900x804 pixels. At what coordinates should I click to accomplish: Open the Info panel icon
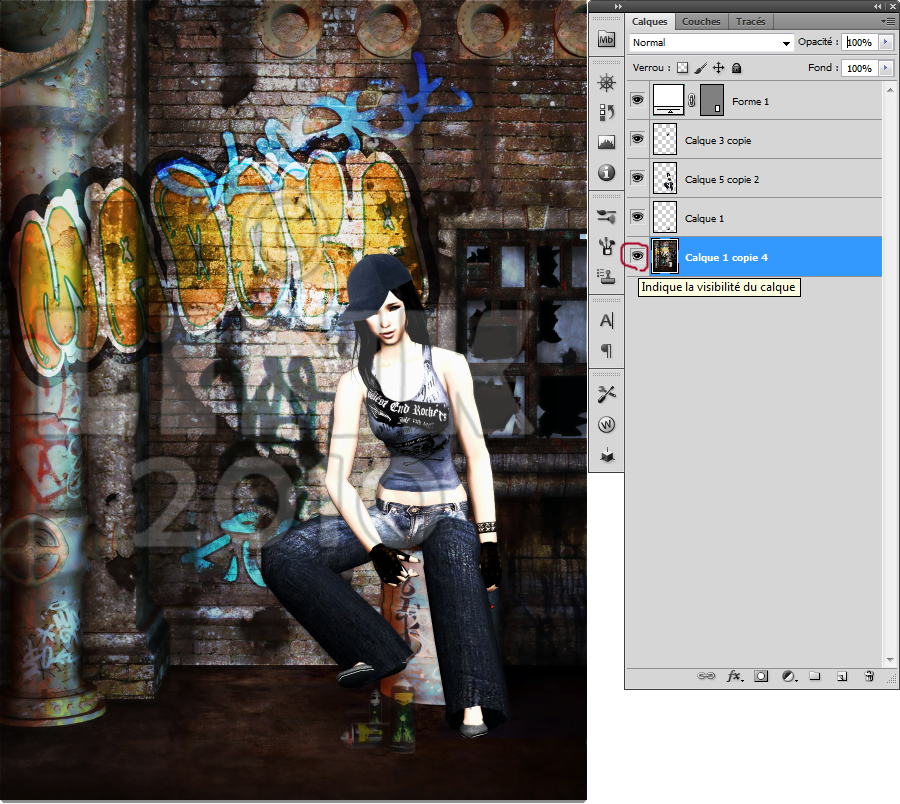tap(606, 172)
